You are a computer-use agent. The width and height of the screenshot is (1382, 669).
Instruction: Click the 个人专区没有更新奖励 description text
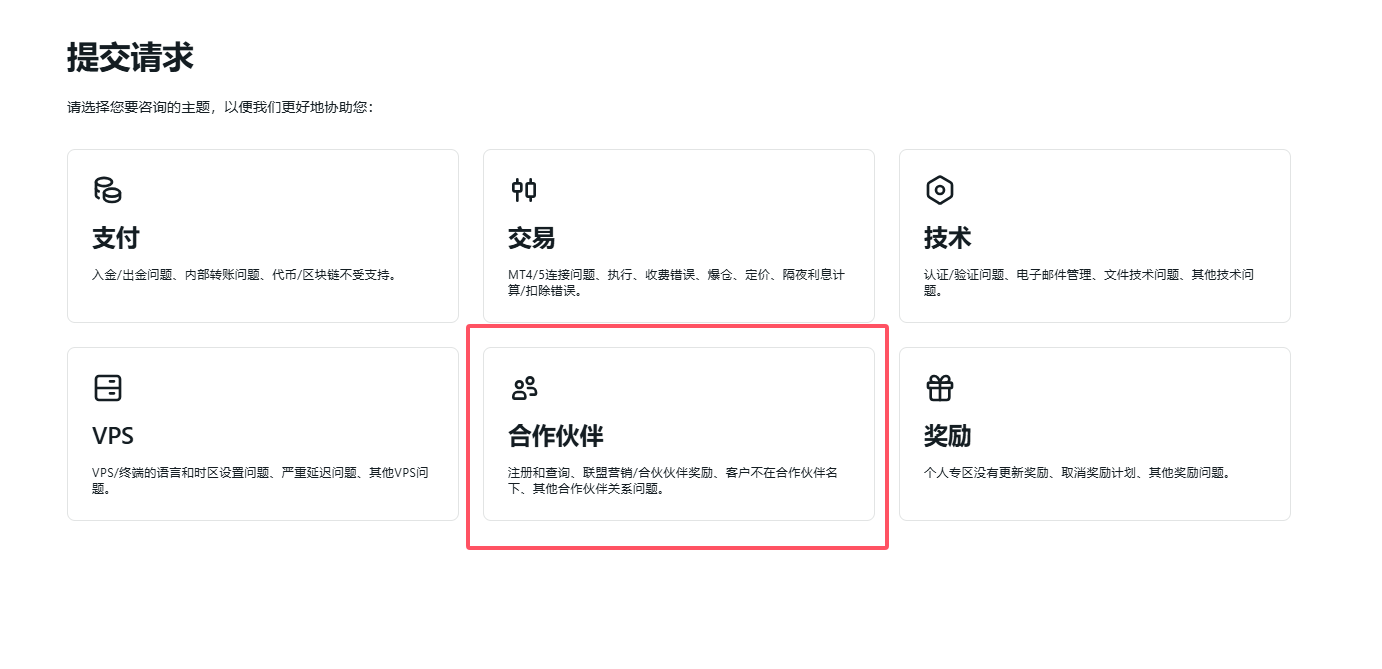coord(1076,472)
